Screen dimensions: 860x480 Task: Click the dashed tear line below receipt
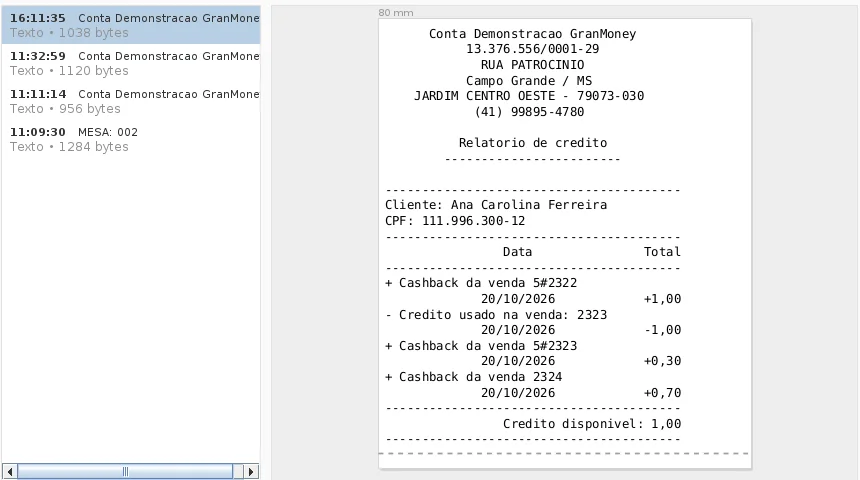tap(564, 454)
